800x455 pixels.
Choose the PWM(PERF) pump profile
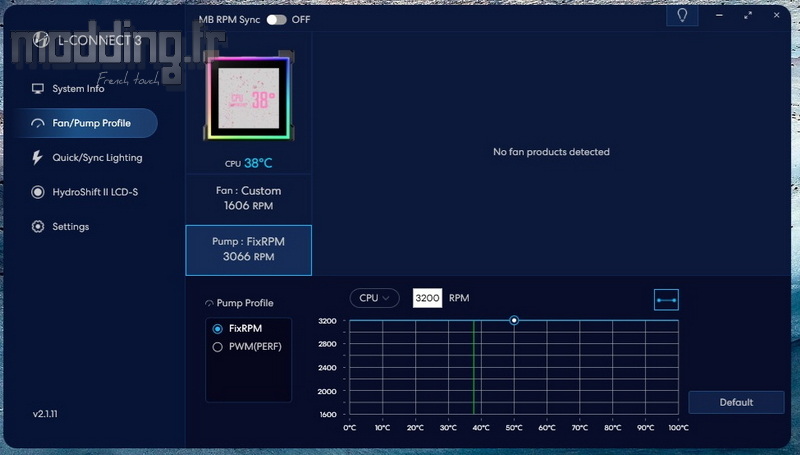click(218, 347)
